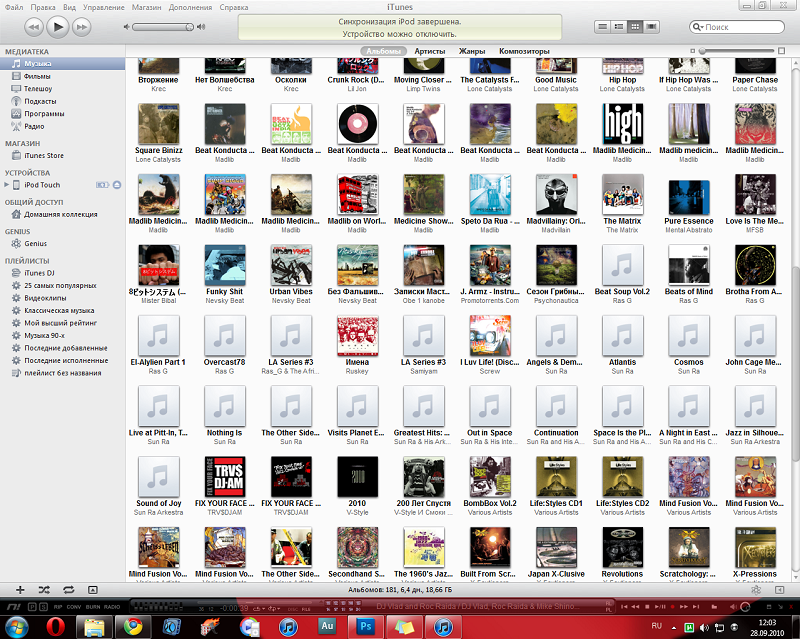Skip to the next track
Viewport: 800px width, 639px height.
[x=82, y=27]
